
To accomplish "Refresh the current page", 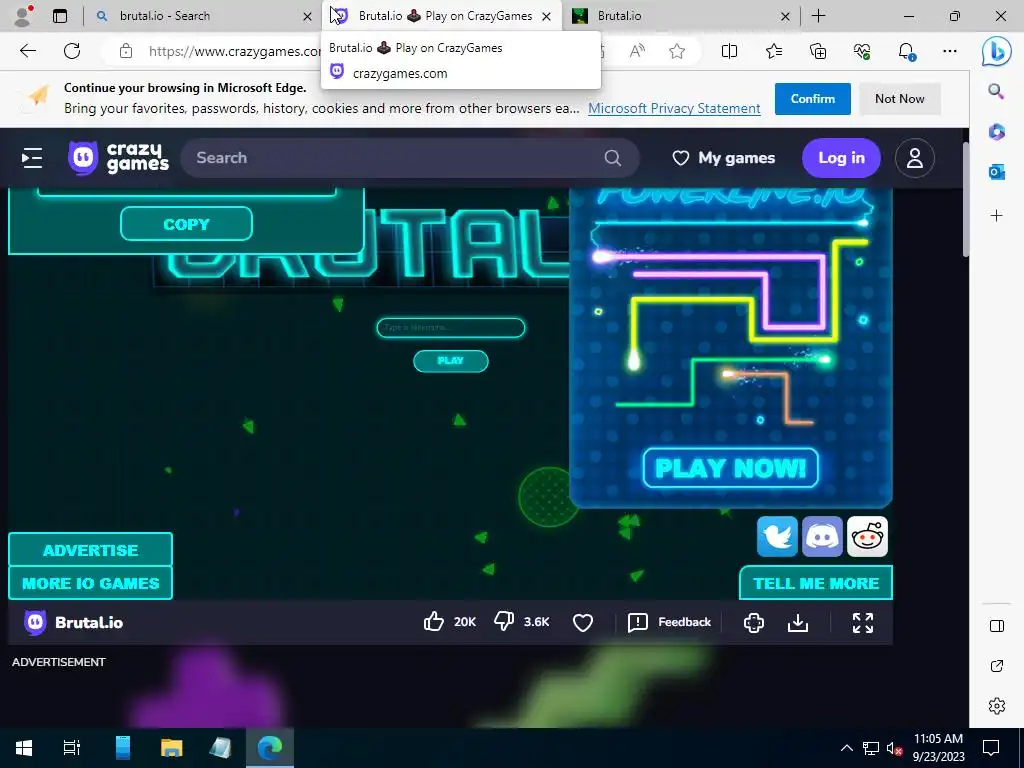I will 72,51.
